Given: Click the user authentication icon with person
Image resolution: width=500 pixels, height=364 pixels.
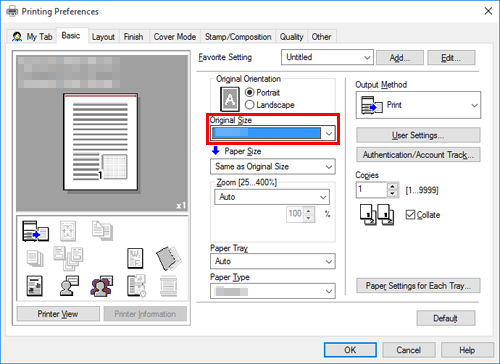Looking at the screenshot, I should pyautogui.click(x=69, y=286).
